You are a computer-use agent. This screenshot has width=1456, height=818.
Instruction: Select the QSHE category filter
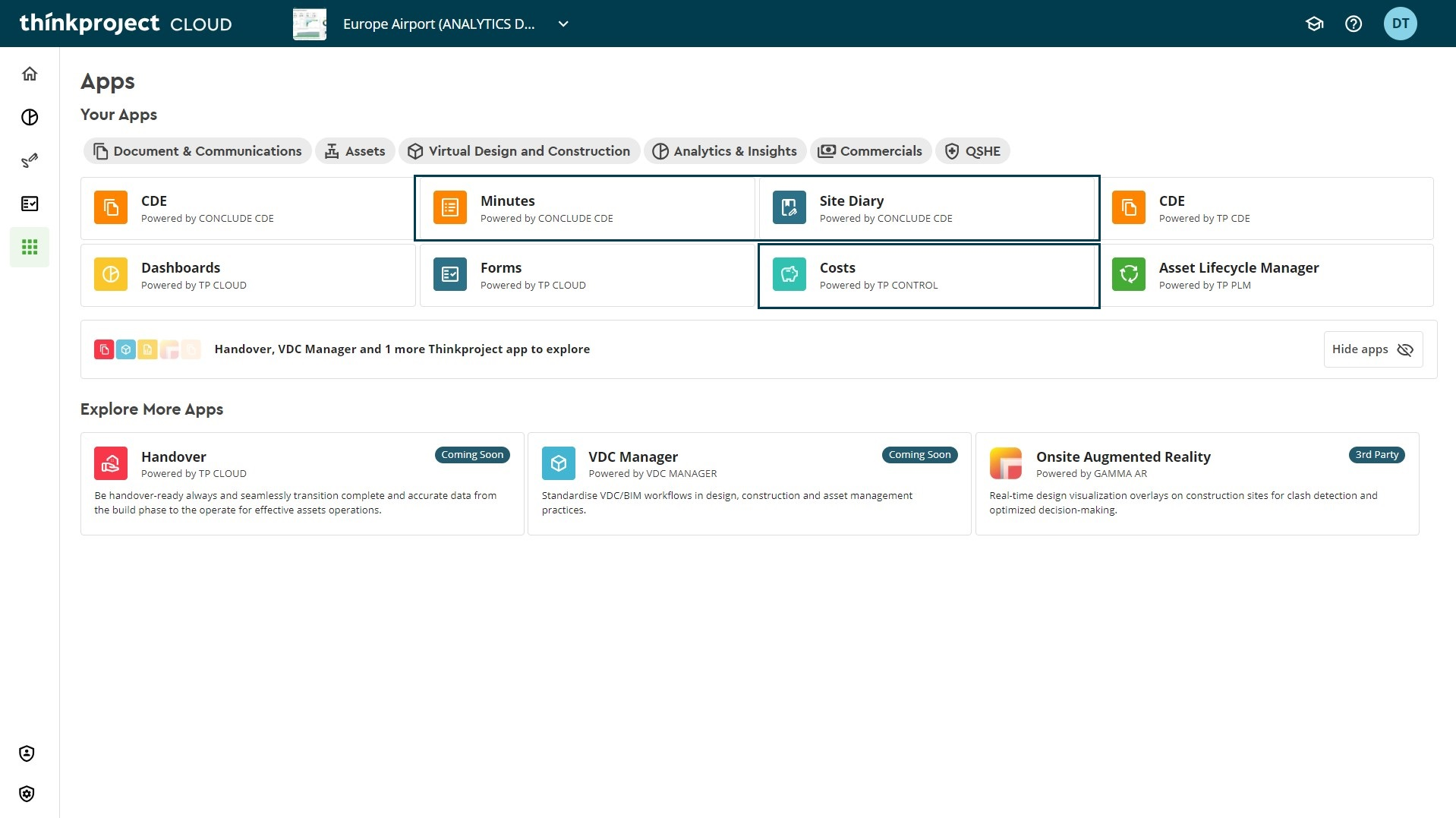[972, 151]
